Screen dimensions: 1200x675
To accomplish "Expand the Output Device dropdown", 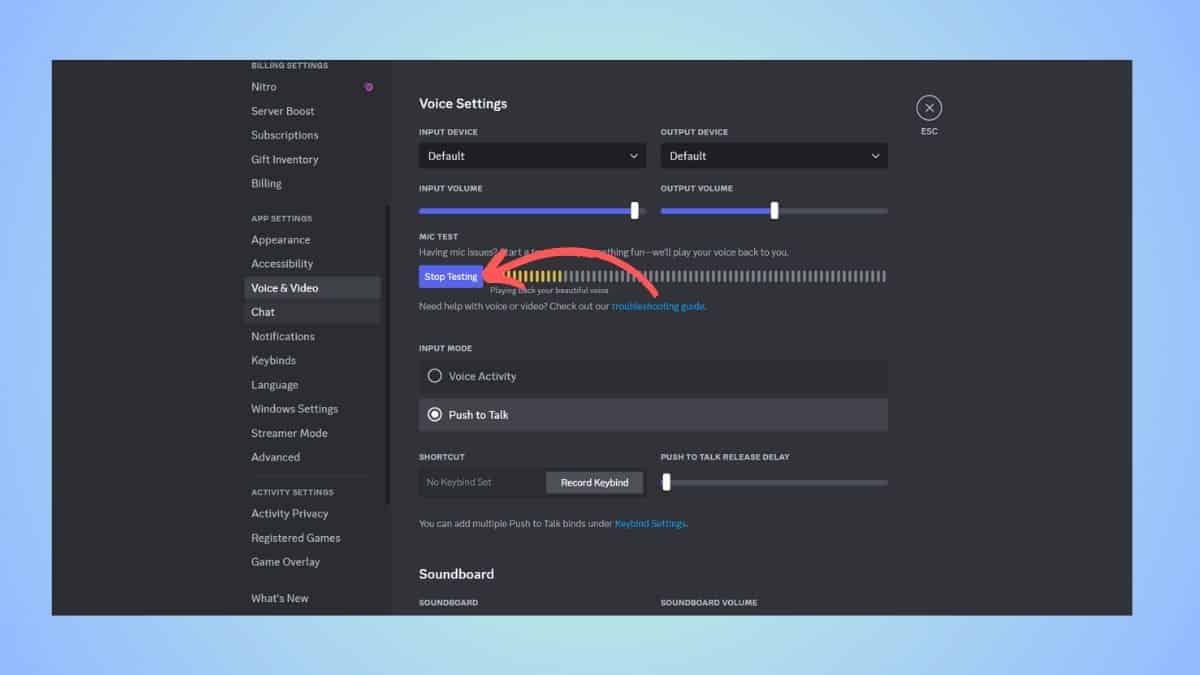I will (774, 156).
